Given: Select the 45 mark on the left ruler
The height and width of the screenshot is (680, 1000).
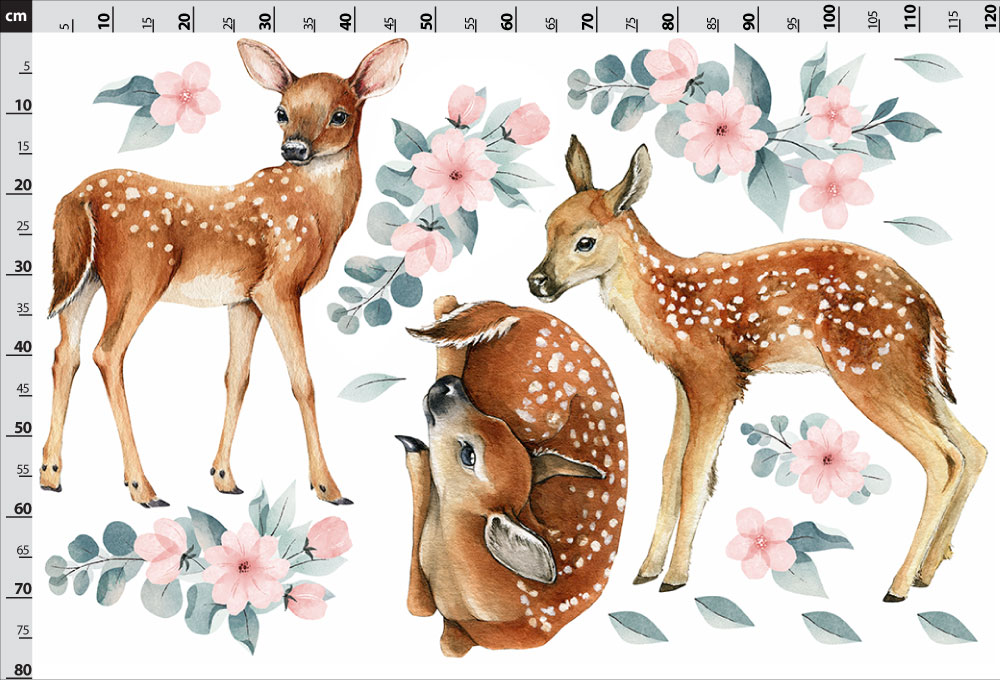Looking at the screenshot, I should coord(24,388).
